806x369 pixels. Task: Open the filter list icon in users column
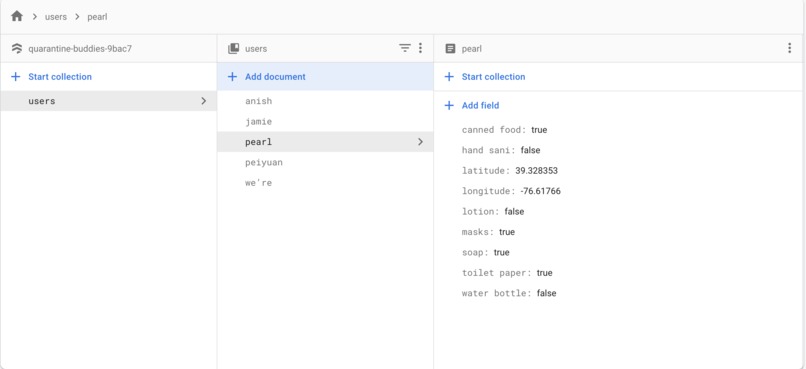pos(405,48)
